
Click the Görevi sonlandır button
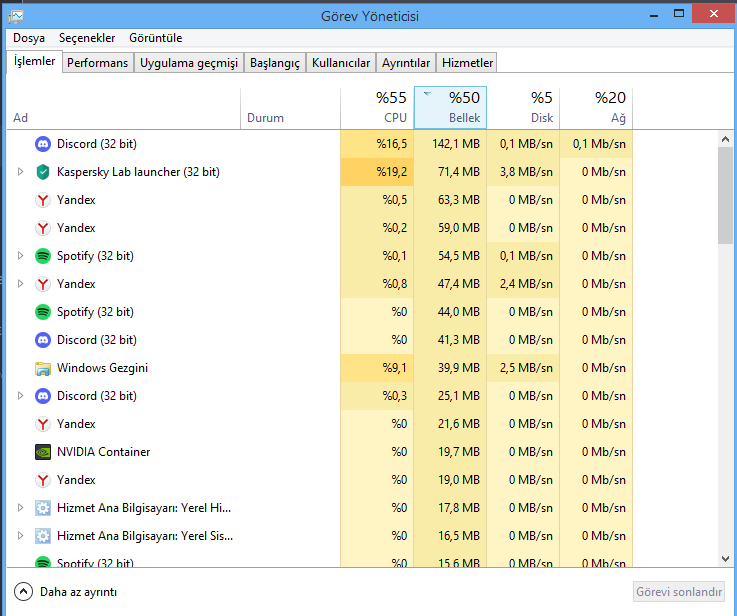coord(679,592)
